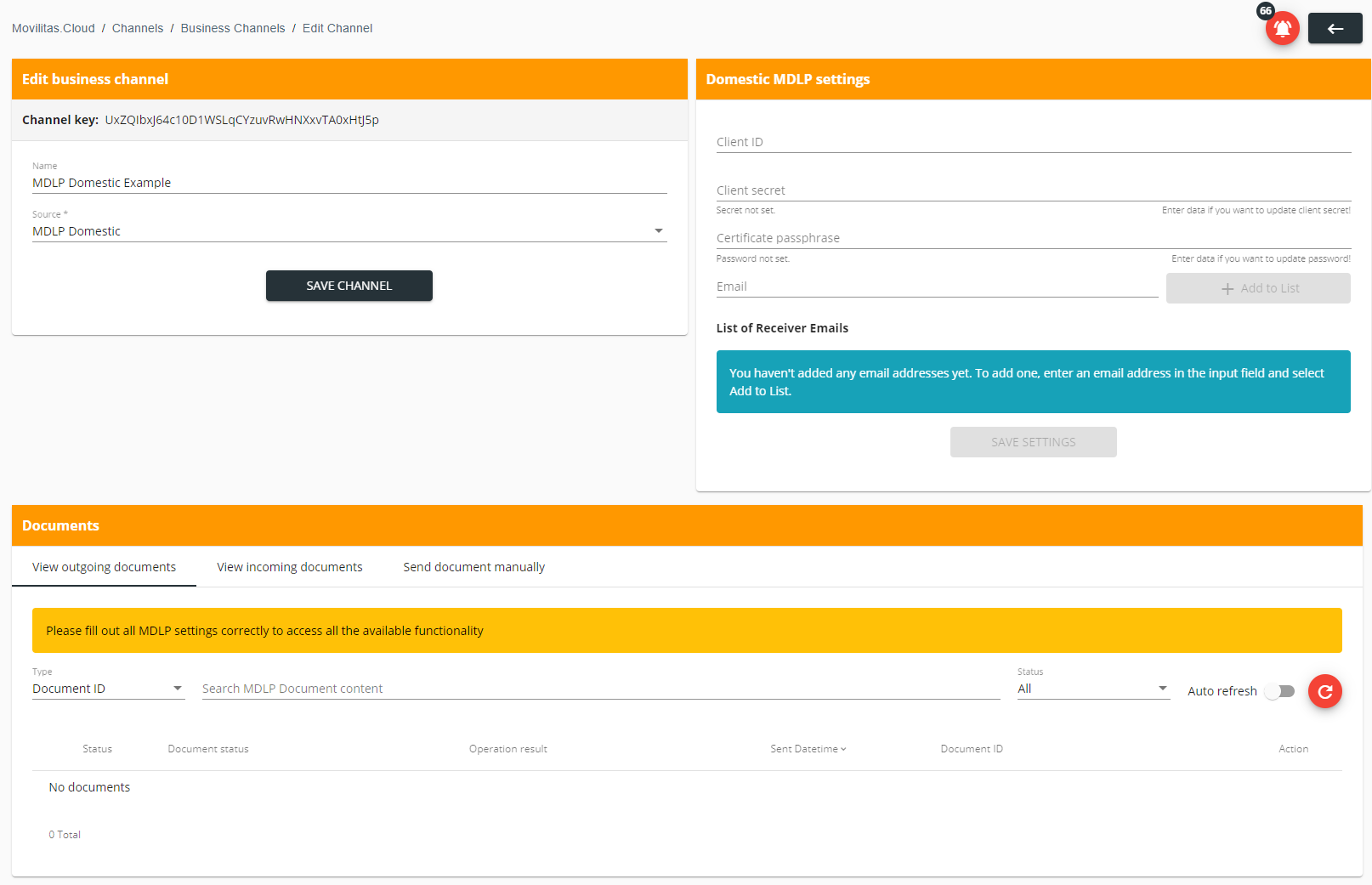Image resolution: width=1372 pixels, height=885 pixels.
Task: Click the plus icon beside Add to List
Action: coord(1227,288)
